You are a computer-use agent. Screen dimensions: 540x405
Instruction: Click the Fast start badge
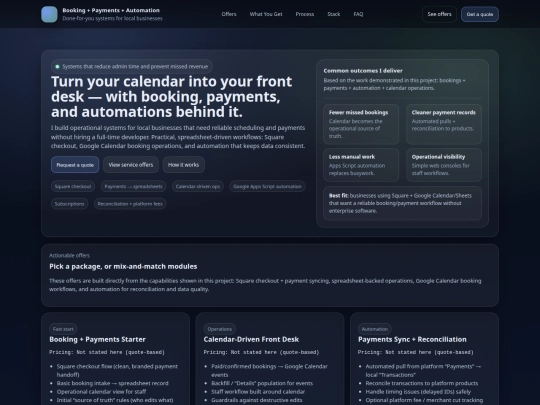point(63,329)
